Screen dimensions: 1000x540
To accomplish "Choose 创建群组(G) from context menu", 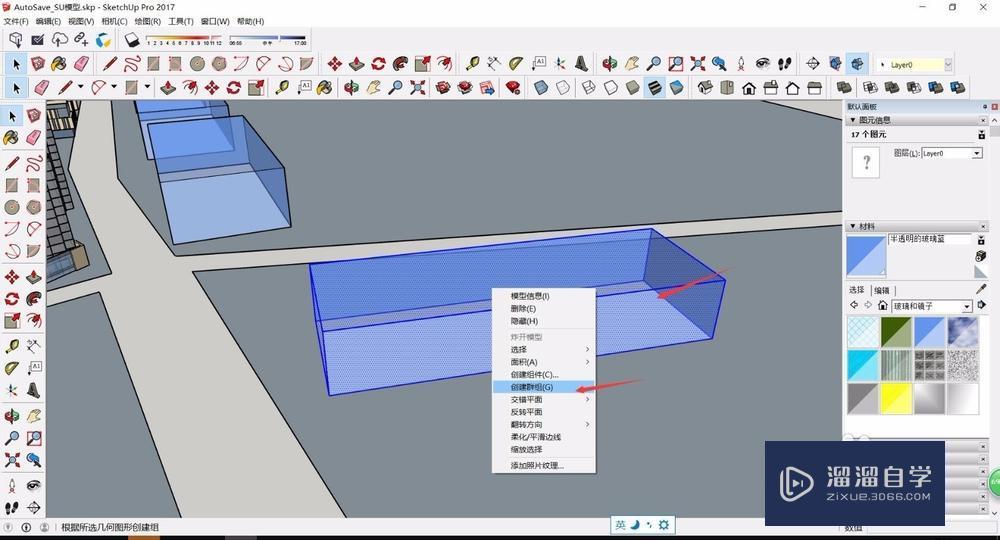I will [543, 387].
